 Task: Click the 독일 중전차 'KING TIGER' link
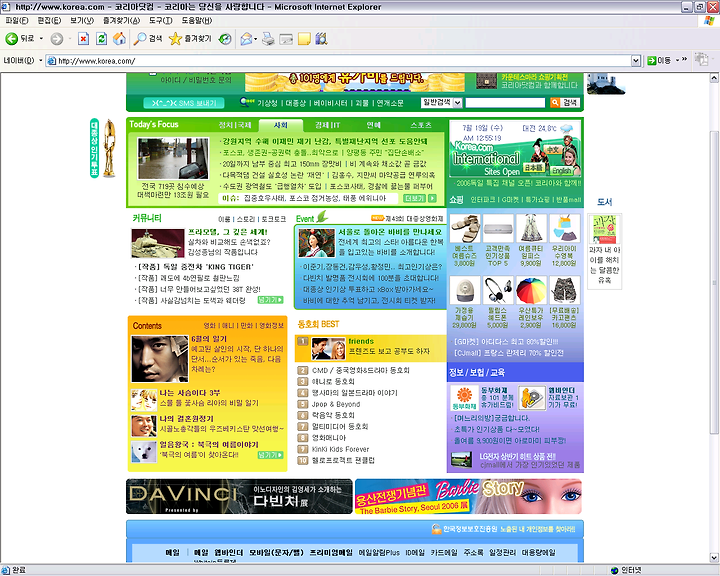pyautogui.click(x=195, y=267)
